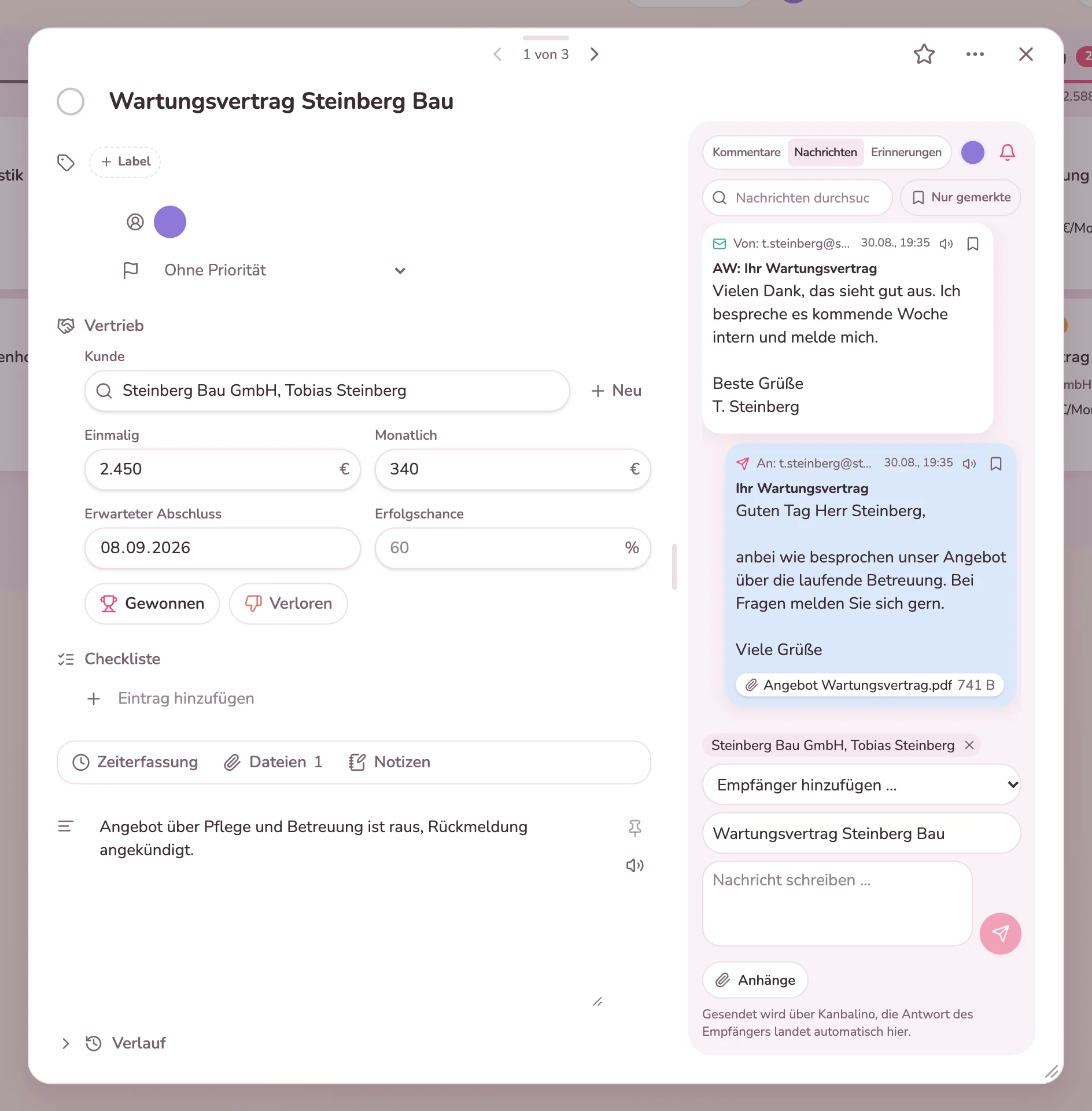
Task: Focus the Nachrichten durchsuchen search field
Action: point(798,198)
